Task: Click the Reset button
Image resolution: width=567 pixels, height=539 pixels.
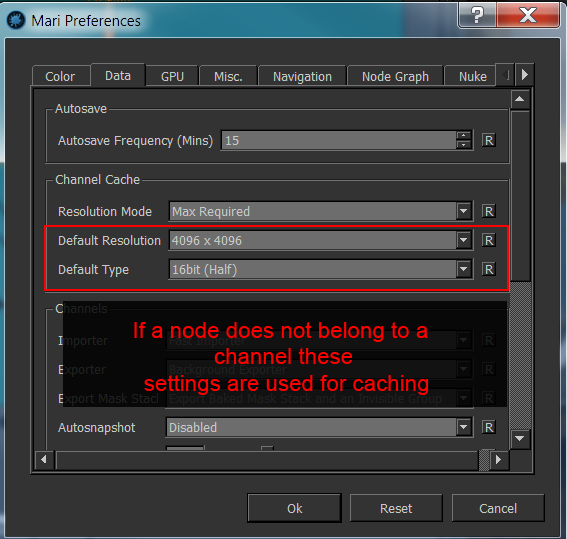Action: pos(396,508)
